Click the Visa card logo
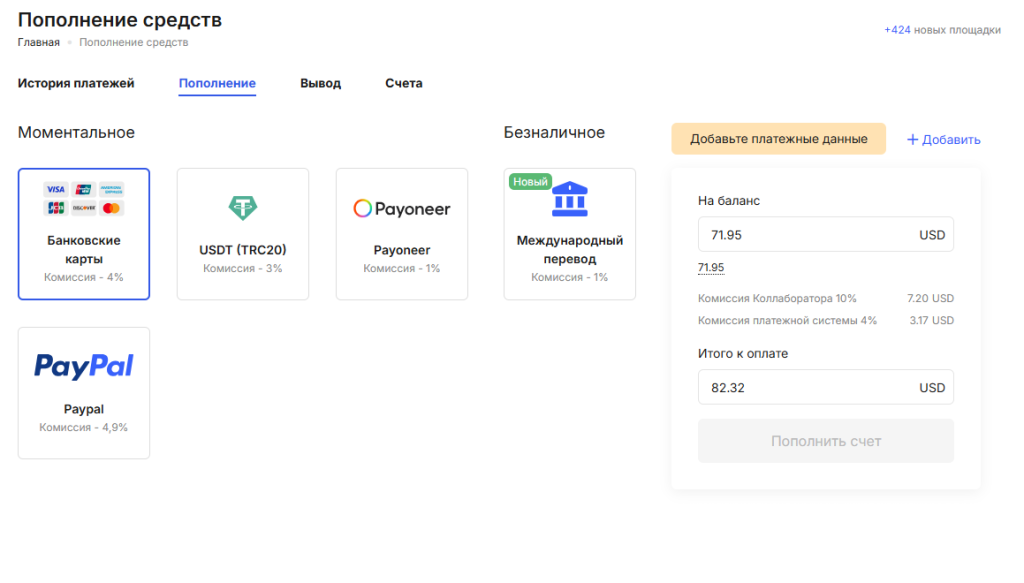 click(x=56, y=189)
